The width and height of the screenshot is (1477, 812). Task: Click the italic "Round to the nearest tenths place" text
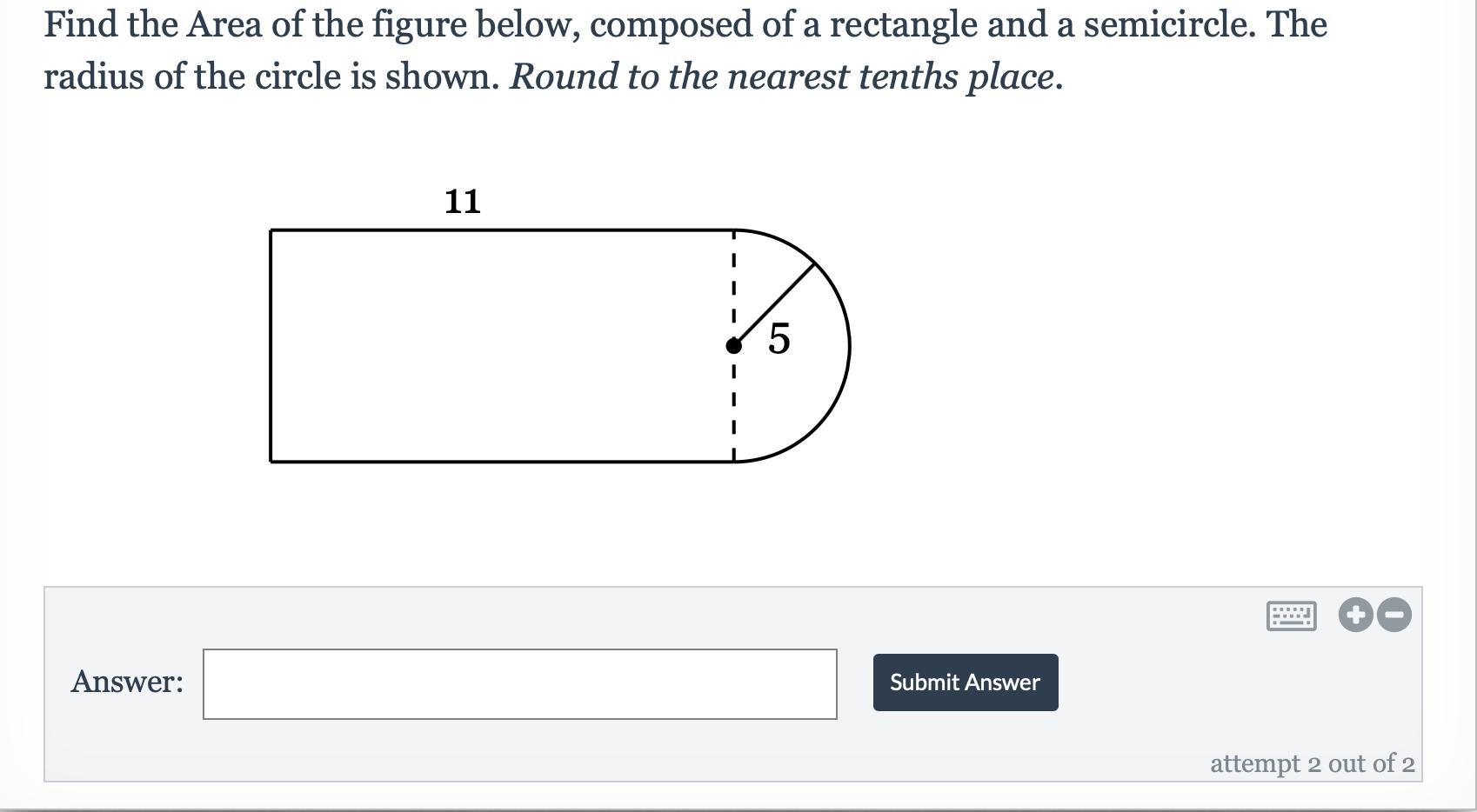(x=782, y=77)
